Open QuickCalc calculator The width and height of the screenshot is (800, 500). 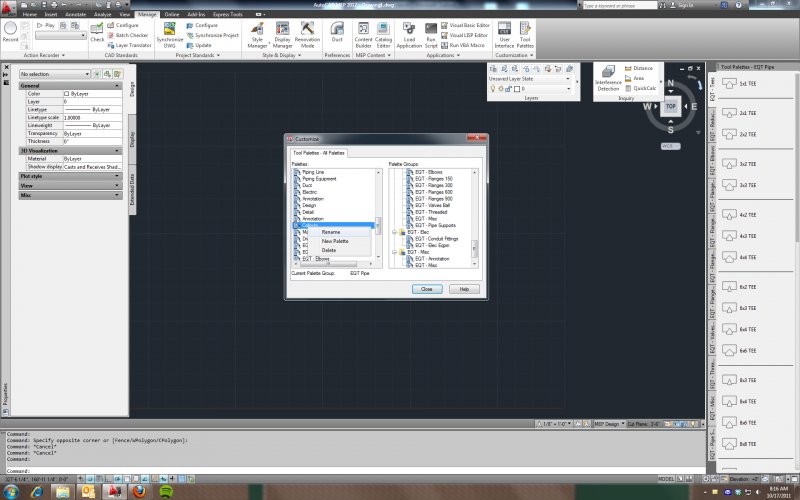pyautogui.click(x=640, y=88)
